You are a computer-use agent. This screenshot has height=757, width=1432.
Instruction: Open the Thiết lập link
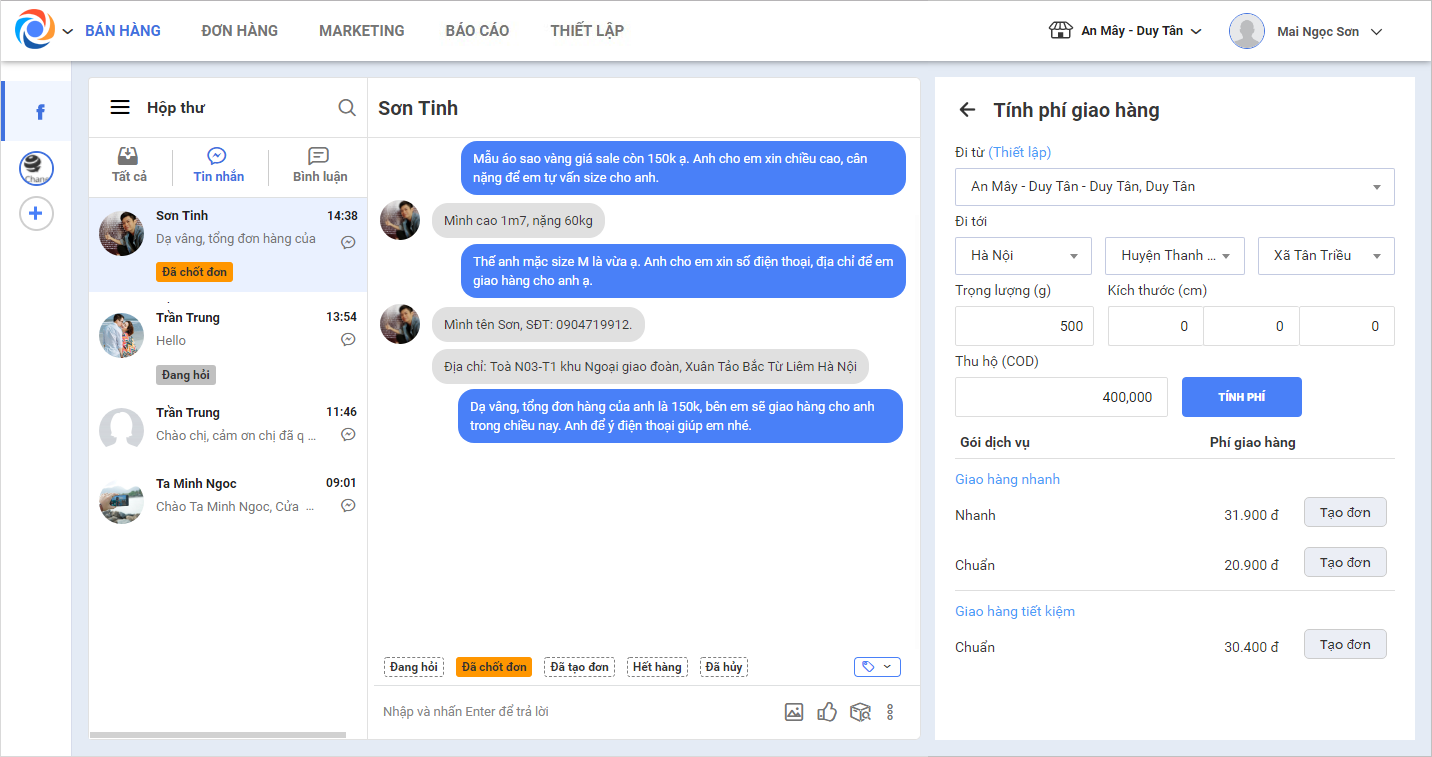point(1020,152)
